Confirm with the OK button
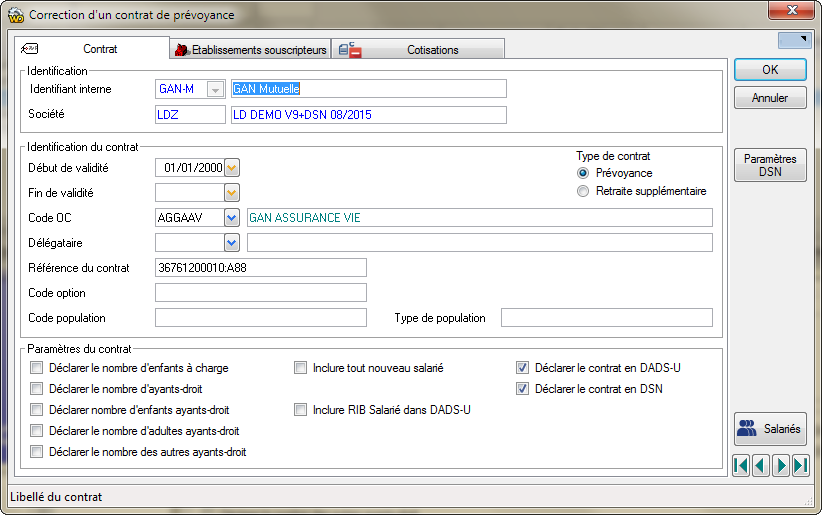This screenshot has height=515, width=822. point(770,70)
